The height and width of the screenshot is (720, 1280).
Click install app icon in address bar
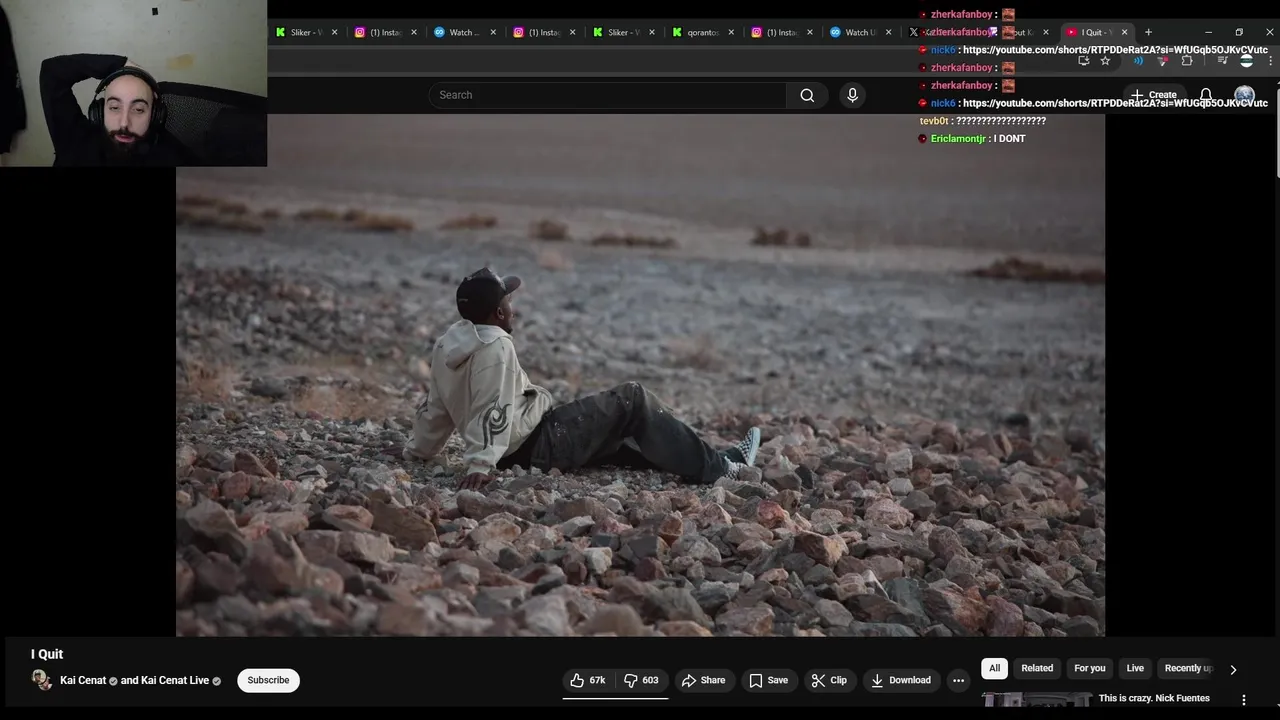pos(1083,61)
